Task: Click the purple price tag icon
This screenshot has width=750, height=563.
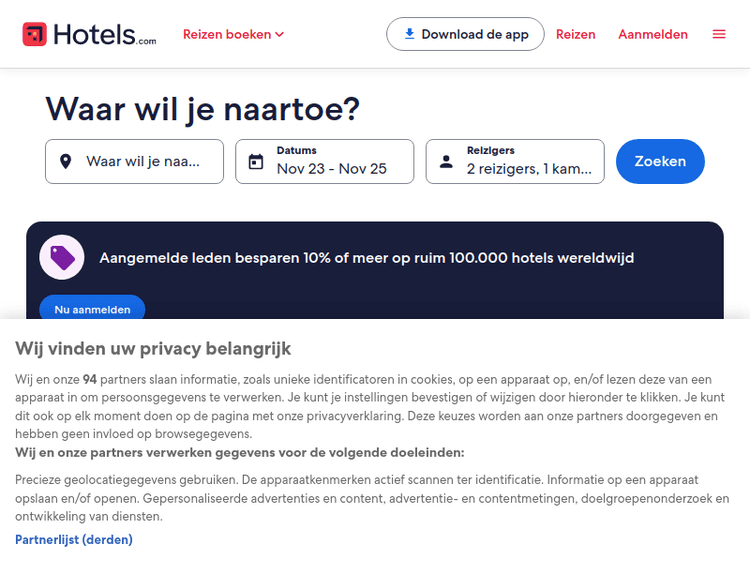Action: tap(62, 258)
